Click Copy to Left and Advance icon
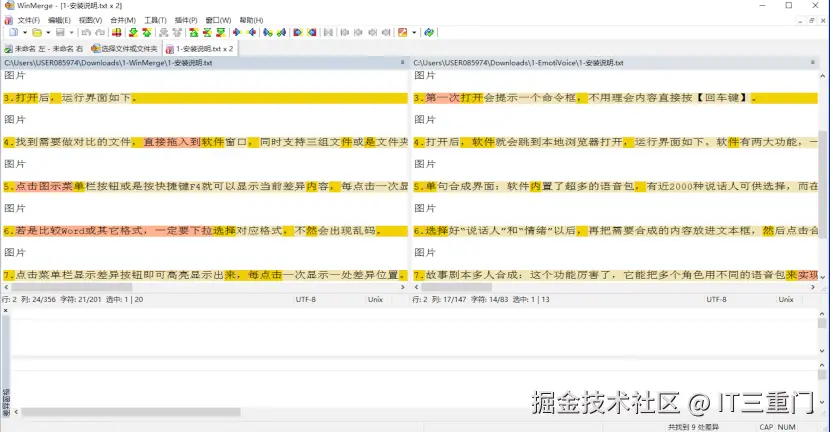830x432 pixels. [x=281, y=32]
